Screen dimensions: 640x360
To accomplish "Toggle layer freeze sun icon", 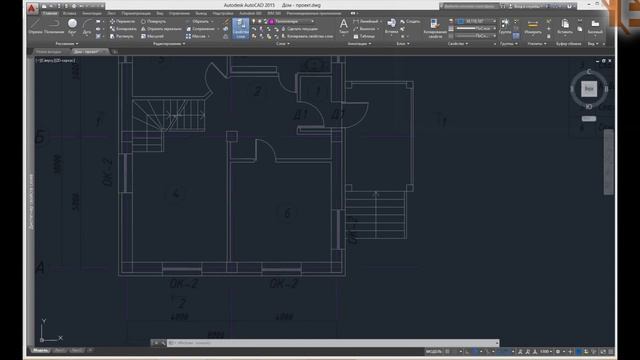I will [x=259, y=21].
